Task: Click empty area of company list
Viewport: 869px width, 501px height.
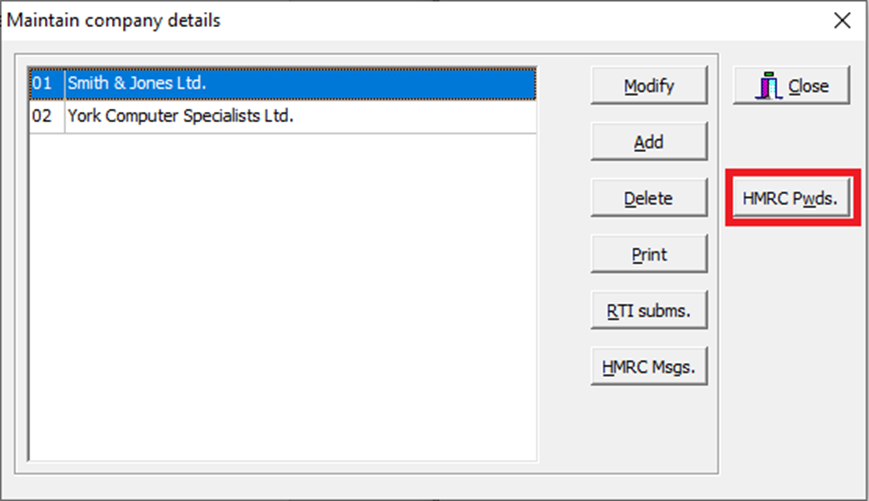Action: pyautogui.click(x=283, y=296)
